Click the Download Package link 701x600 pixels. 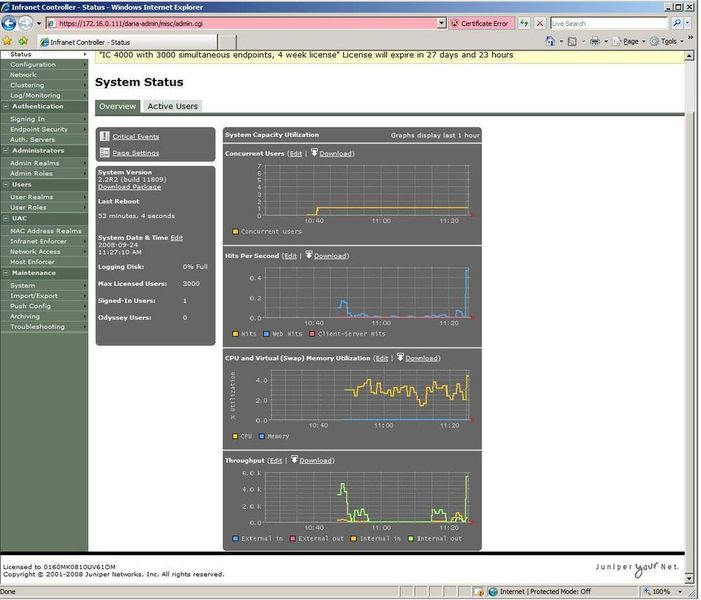129,187
